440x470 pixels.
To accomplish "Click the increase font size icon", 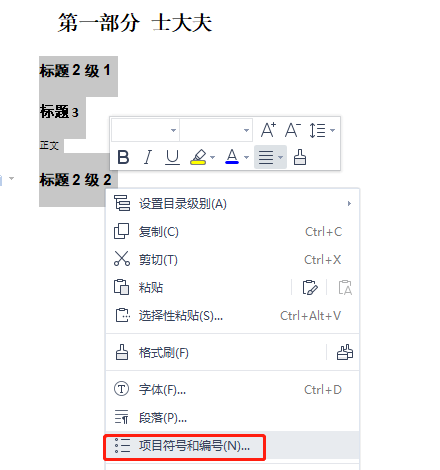I will pyautogui.click(x=268, y=130).
